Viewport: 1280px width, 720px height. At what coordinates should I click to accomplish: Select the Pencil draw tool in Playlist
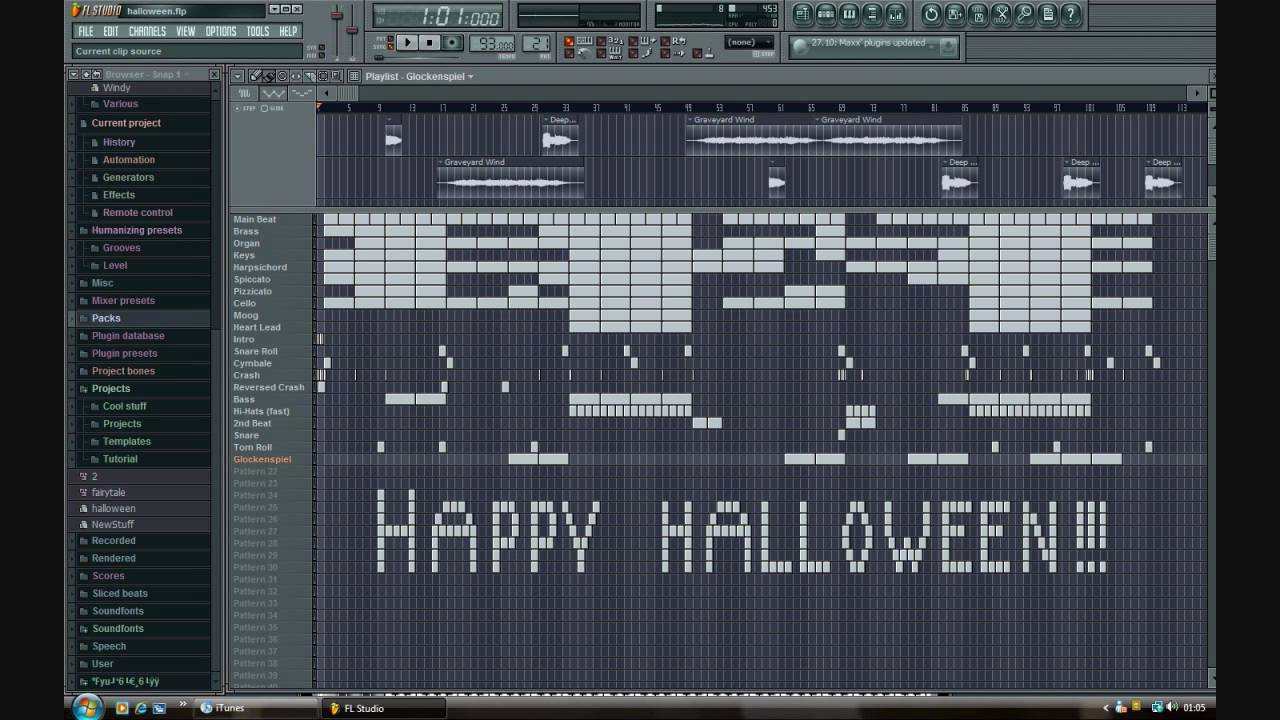coord(255,76)
